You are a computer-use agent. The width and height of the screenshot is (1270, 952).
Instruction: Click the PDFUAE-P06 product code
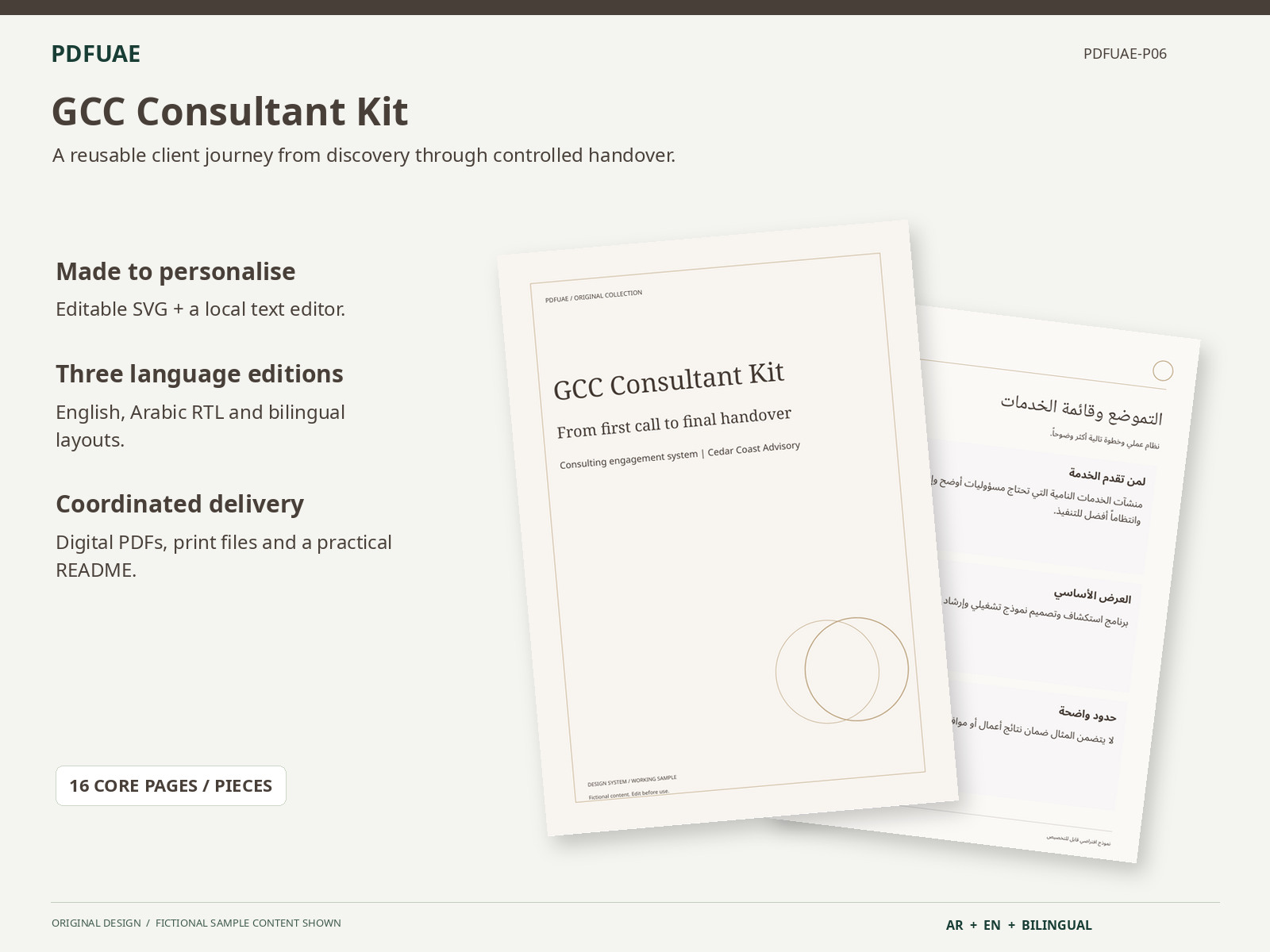click(1125, 54)
